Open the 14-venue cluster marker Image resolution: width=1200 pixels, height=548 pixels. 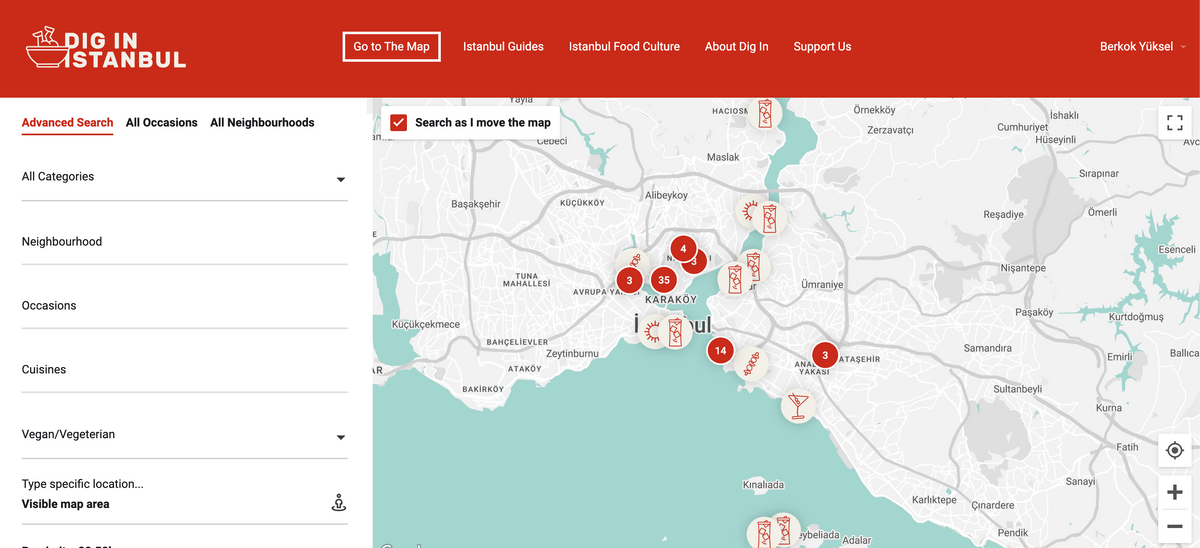720,351
